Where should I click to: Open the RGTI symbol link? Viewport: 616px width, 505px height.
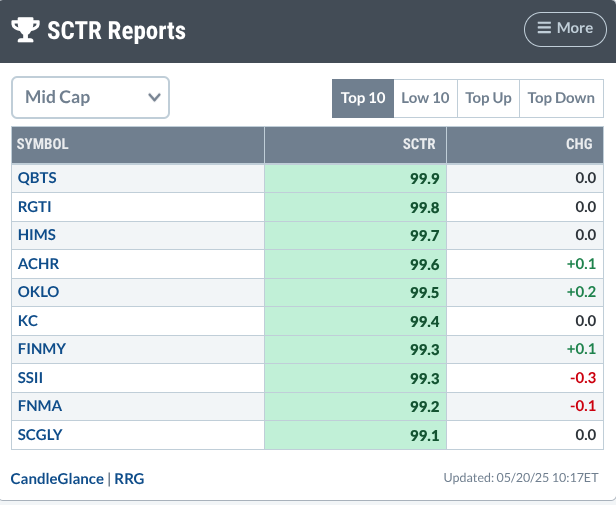[36, 207]
